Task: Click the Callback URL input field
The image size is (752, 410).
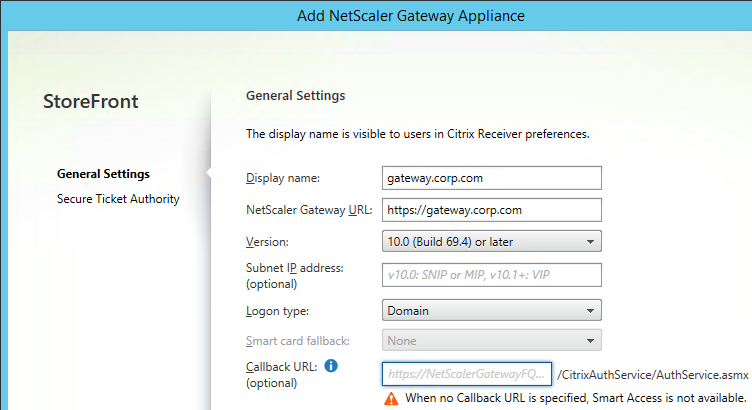Action: (x=467, y=374)
